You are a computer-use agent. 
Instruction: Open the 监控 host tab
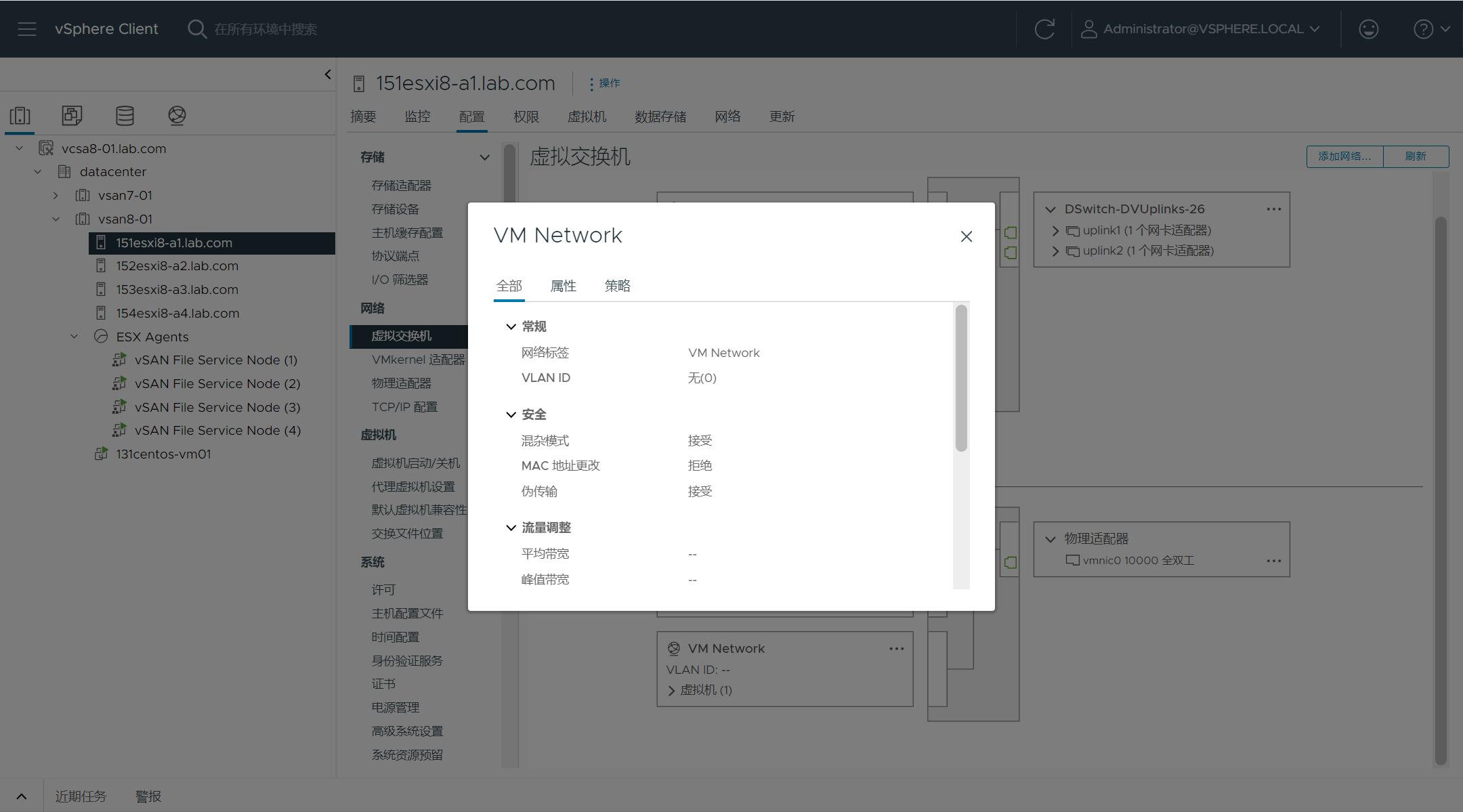point(418,116)
